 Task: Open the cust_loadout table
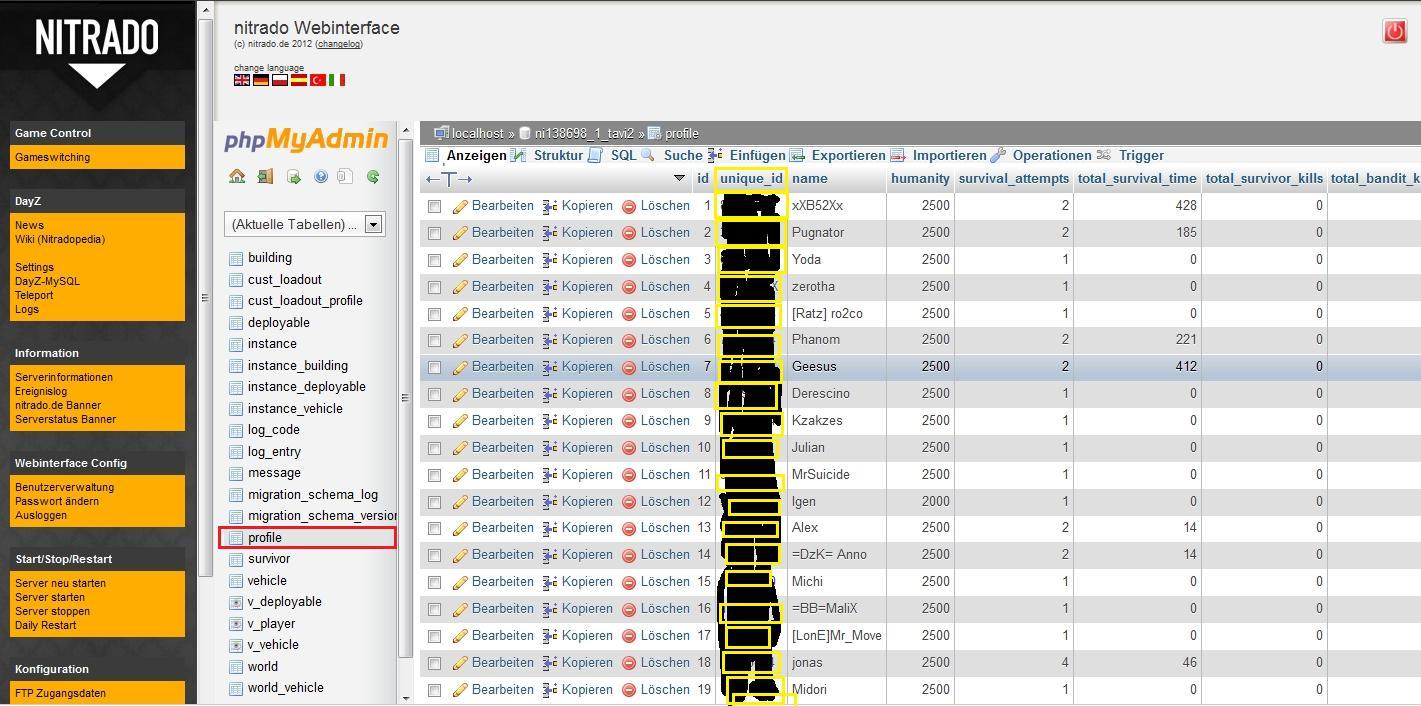point(285,279)
